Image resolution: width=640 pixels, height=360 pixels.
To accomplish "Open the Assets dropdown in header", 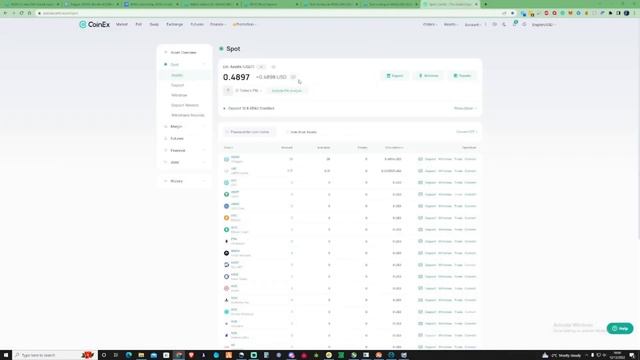I will click(x=451, y=24).
